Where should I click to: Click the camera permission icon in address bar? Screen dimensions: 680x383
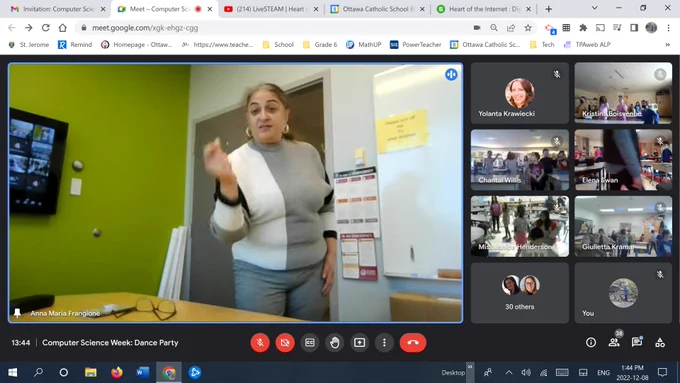(x=477, y=28)
